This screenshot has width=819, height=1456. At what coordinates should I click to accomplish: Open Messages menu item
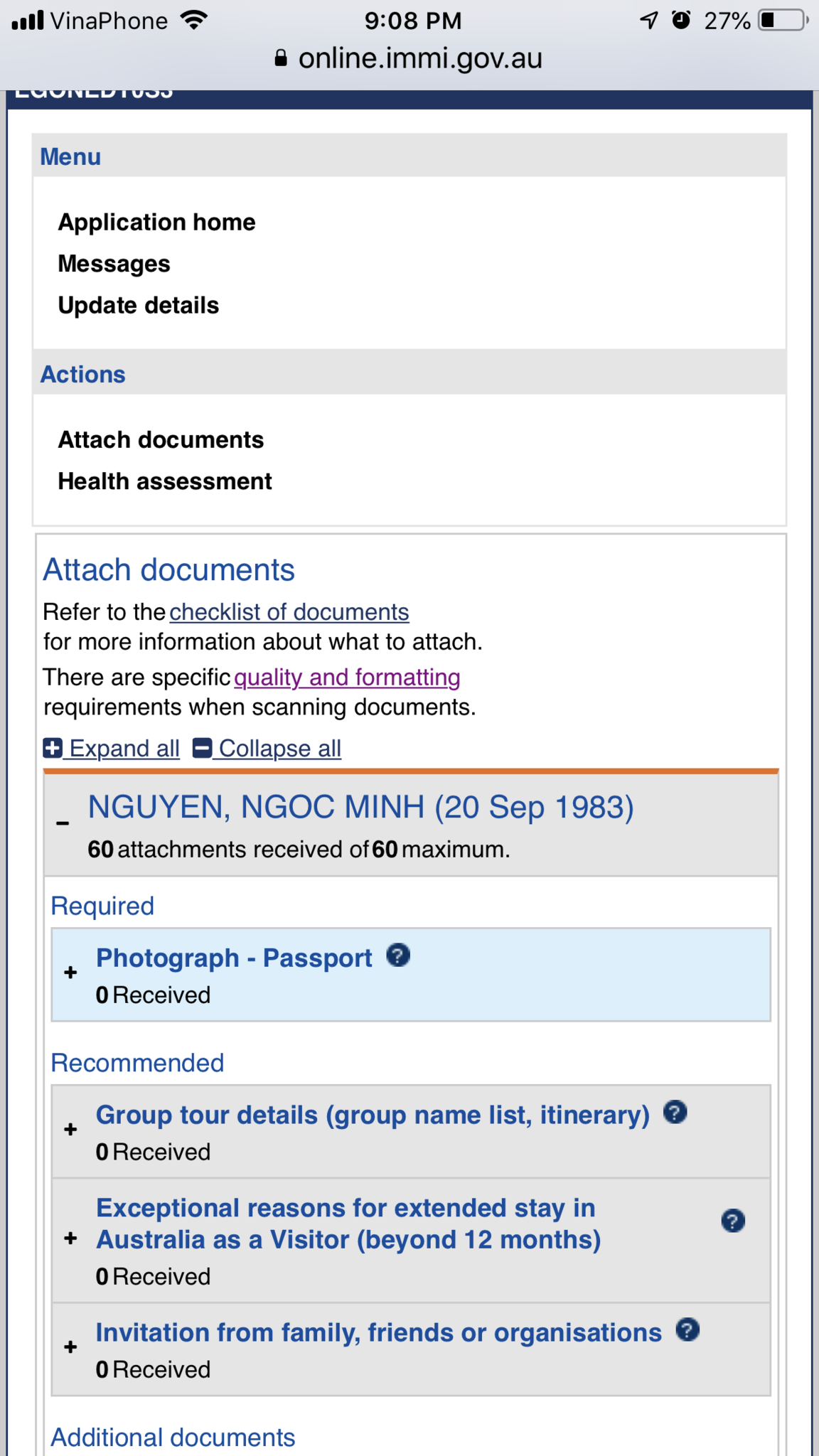point(114,264)
